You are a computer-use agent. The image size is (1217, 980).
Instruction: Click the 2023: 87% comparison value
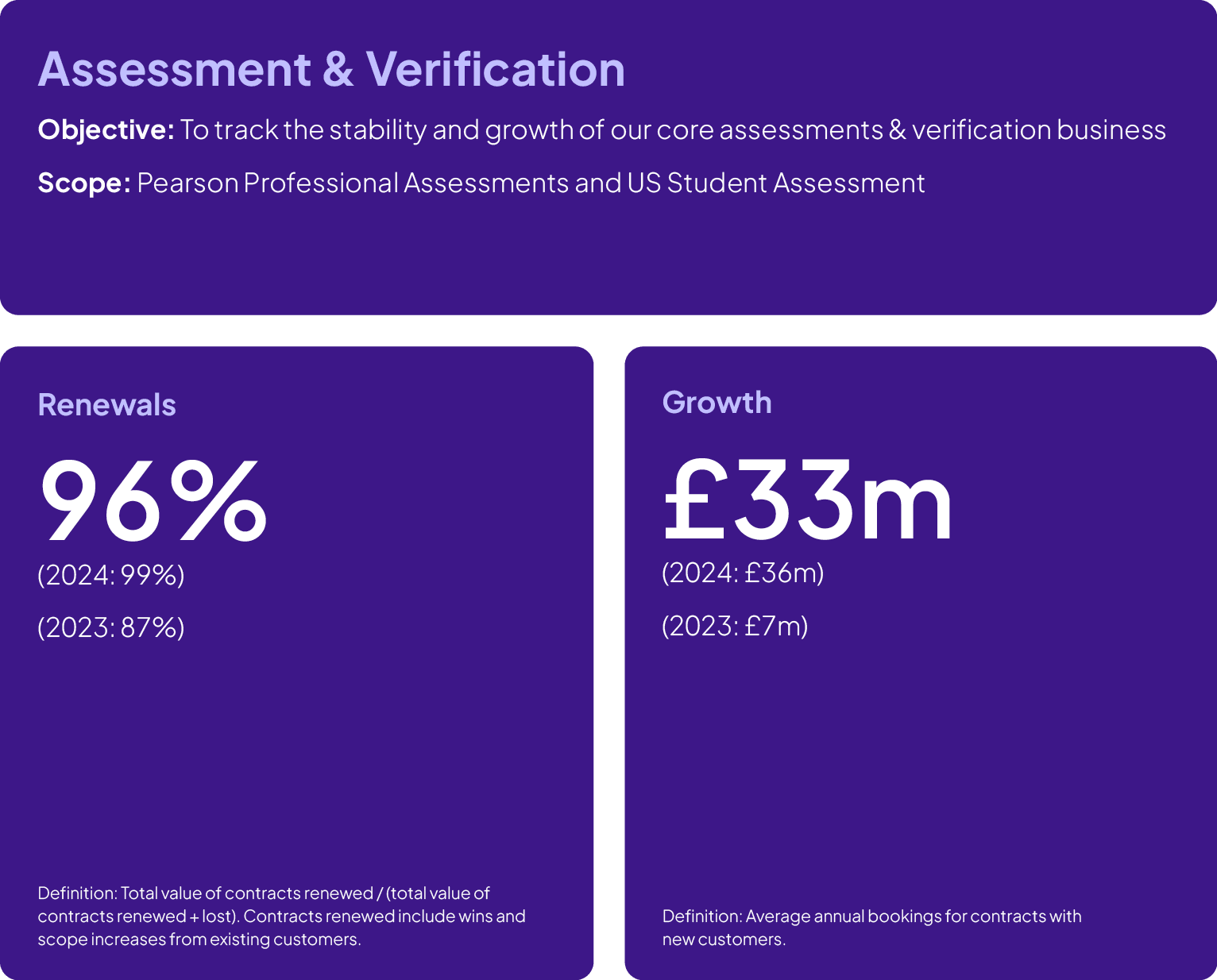click(111, 627)
